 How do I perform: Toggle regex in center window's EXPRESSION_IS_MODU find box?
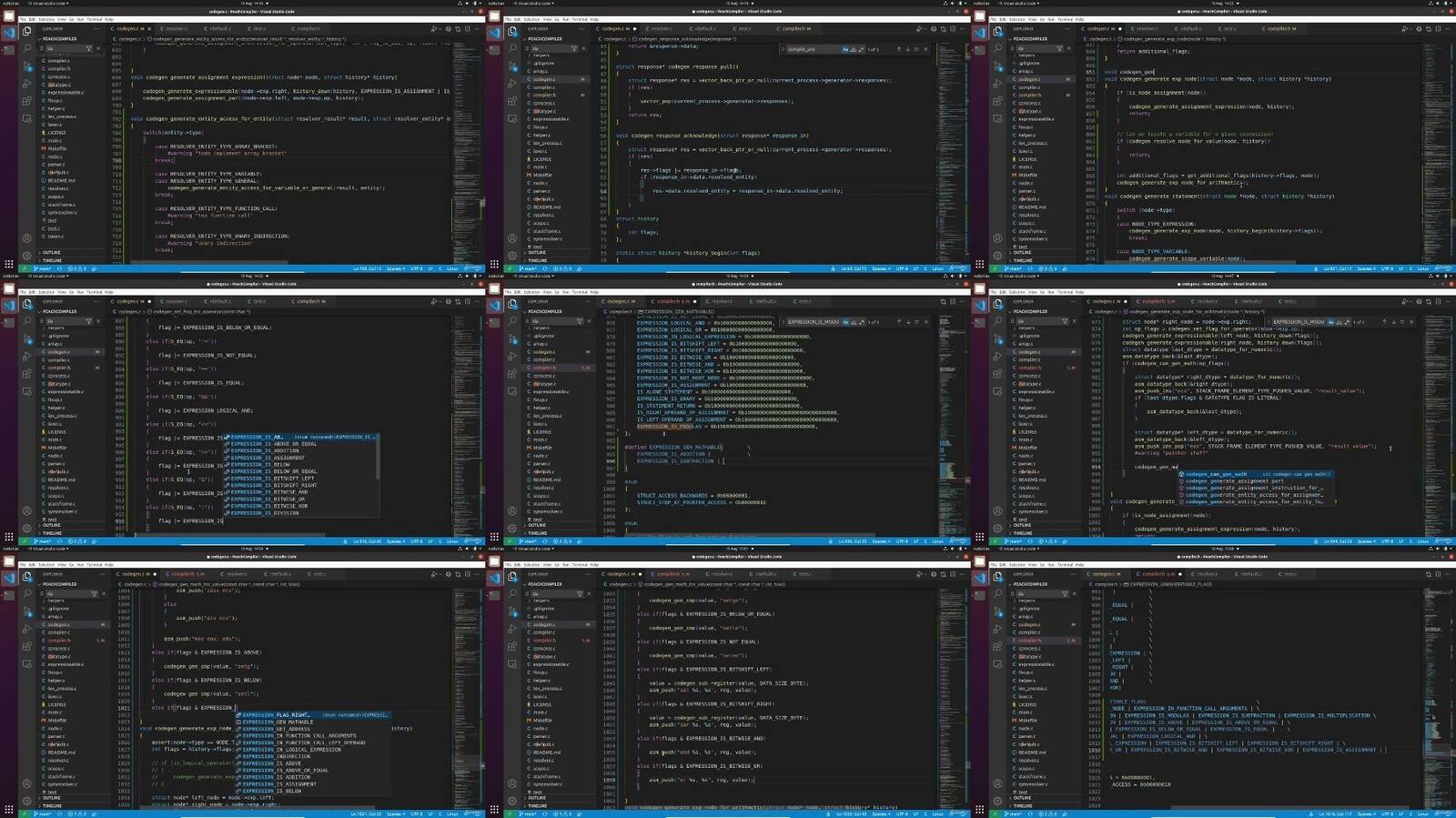point(861,322)
